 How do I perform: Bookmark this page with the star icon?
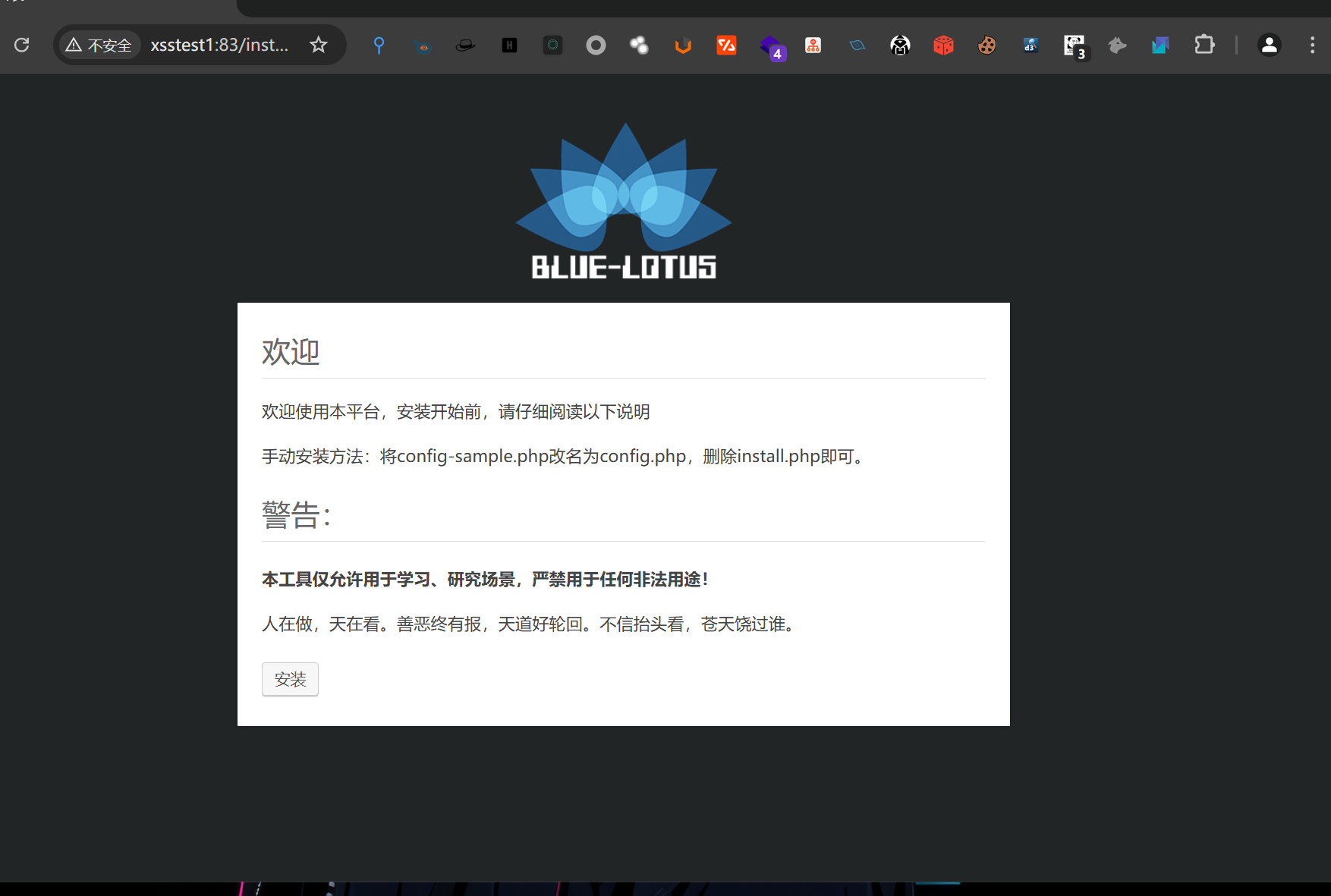click(x=319, y=46)
